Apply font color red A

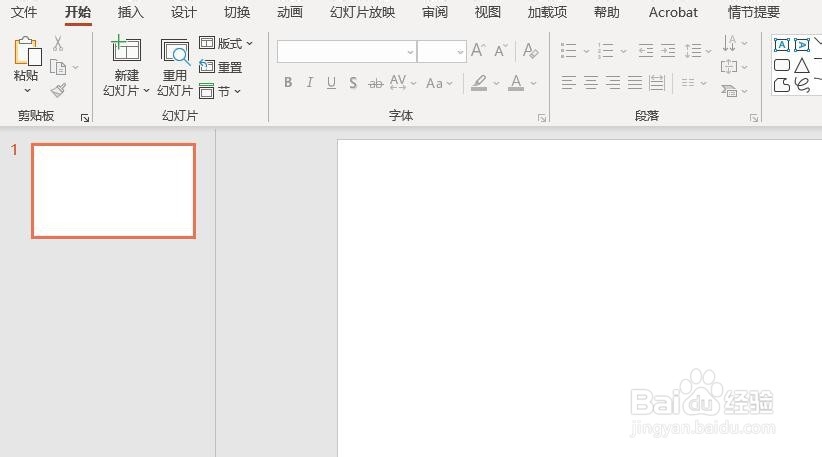point(516,82)
